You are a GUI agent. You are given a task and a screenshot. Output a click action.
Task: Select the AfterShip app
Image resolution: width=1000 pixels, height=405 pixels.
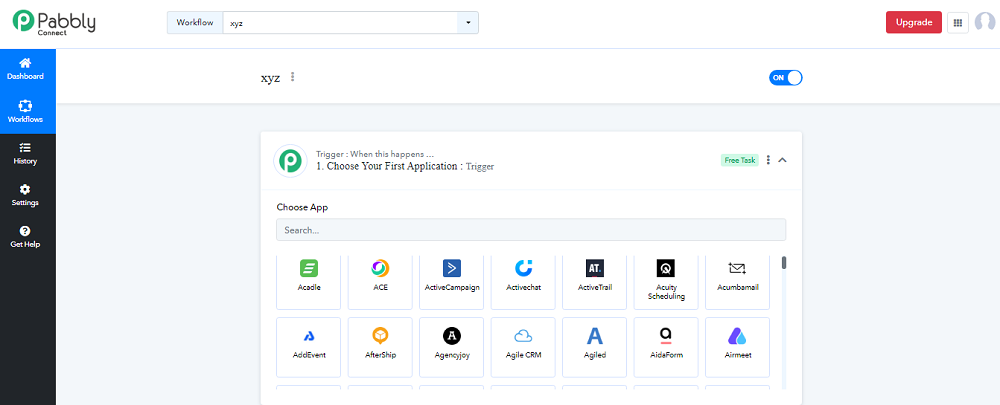[380, 346]
